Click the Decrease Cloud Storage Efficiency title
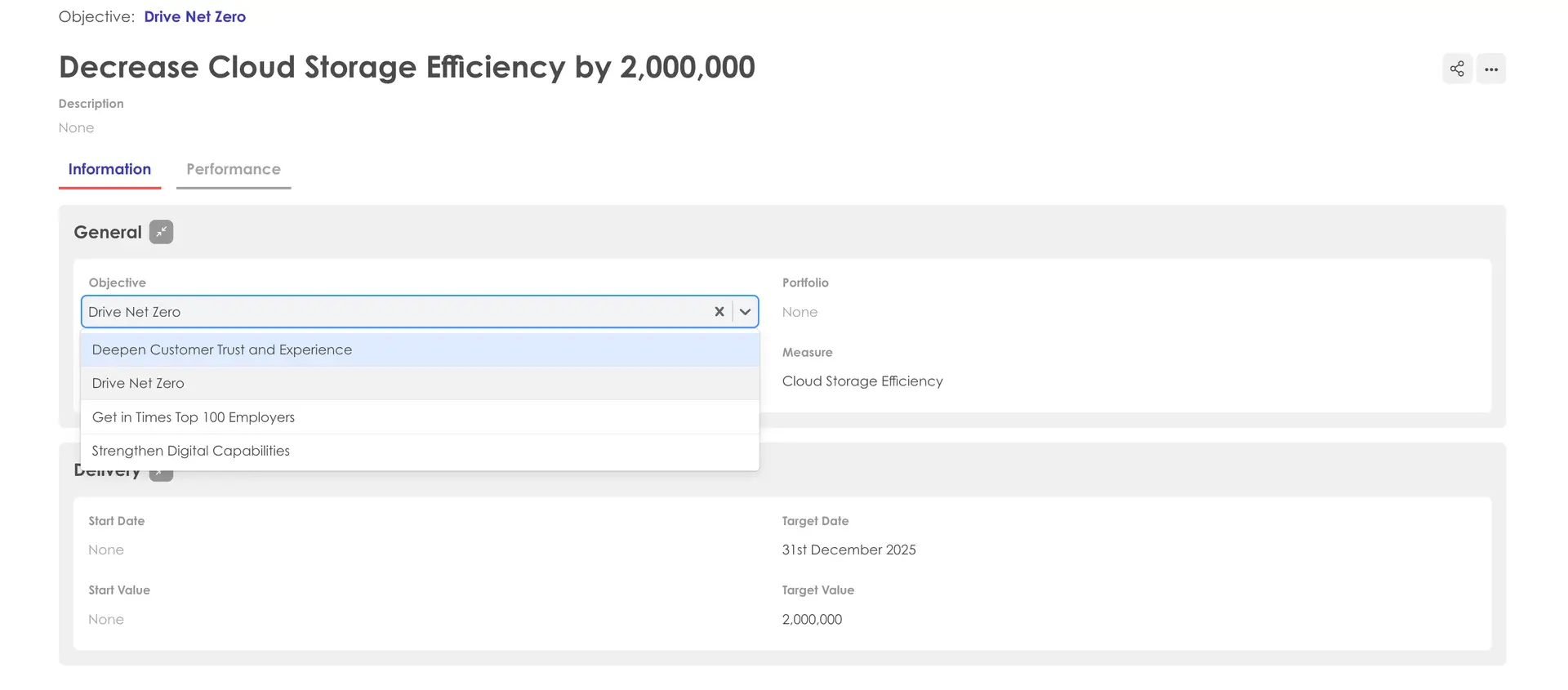This screenshot has height=690, width=1568. pos(407,67)
